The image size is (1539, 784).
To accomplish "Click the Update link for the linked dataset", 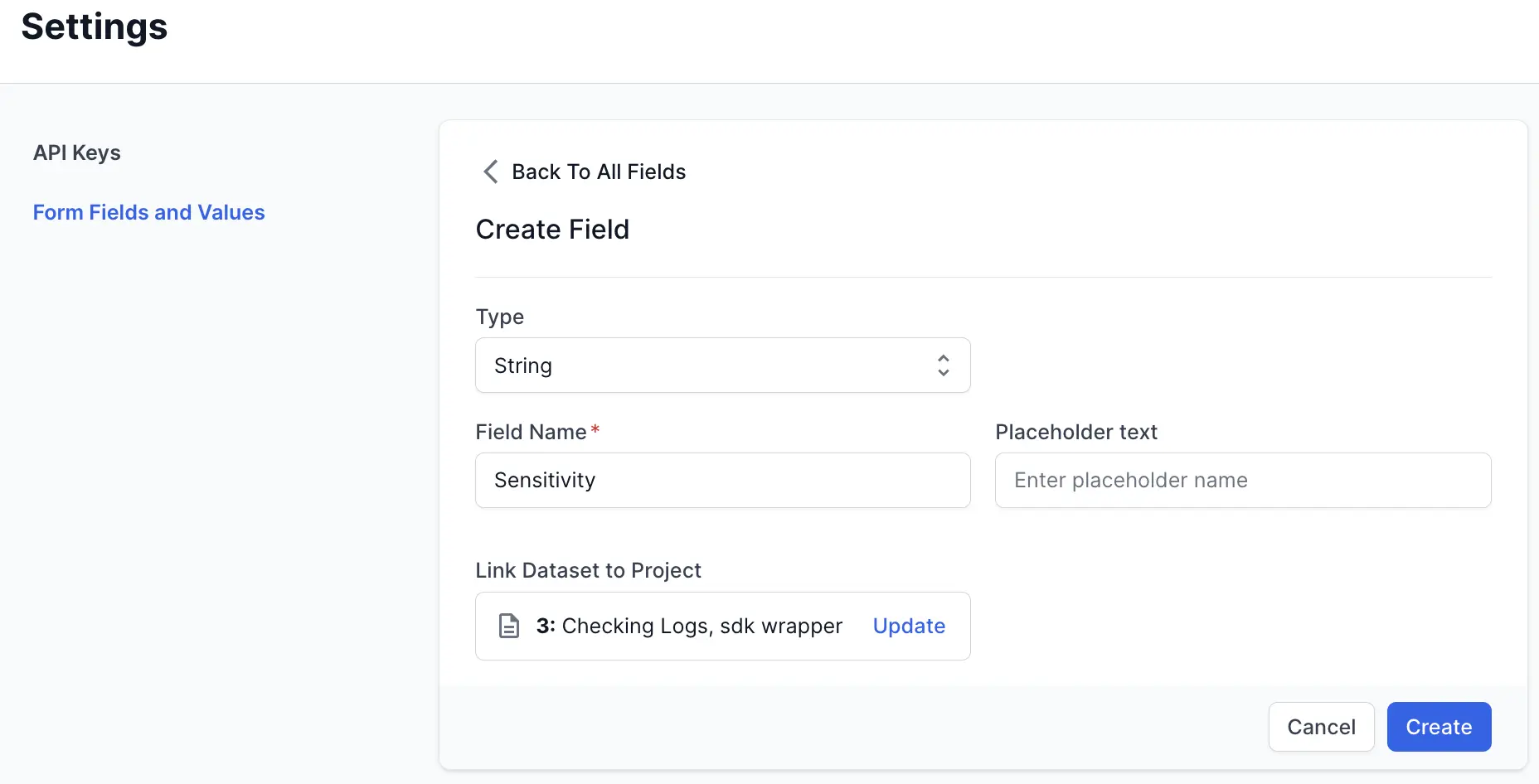I will tap(909, 626).
